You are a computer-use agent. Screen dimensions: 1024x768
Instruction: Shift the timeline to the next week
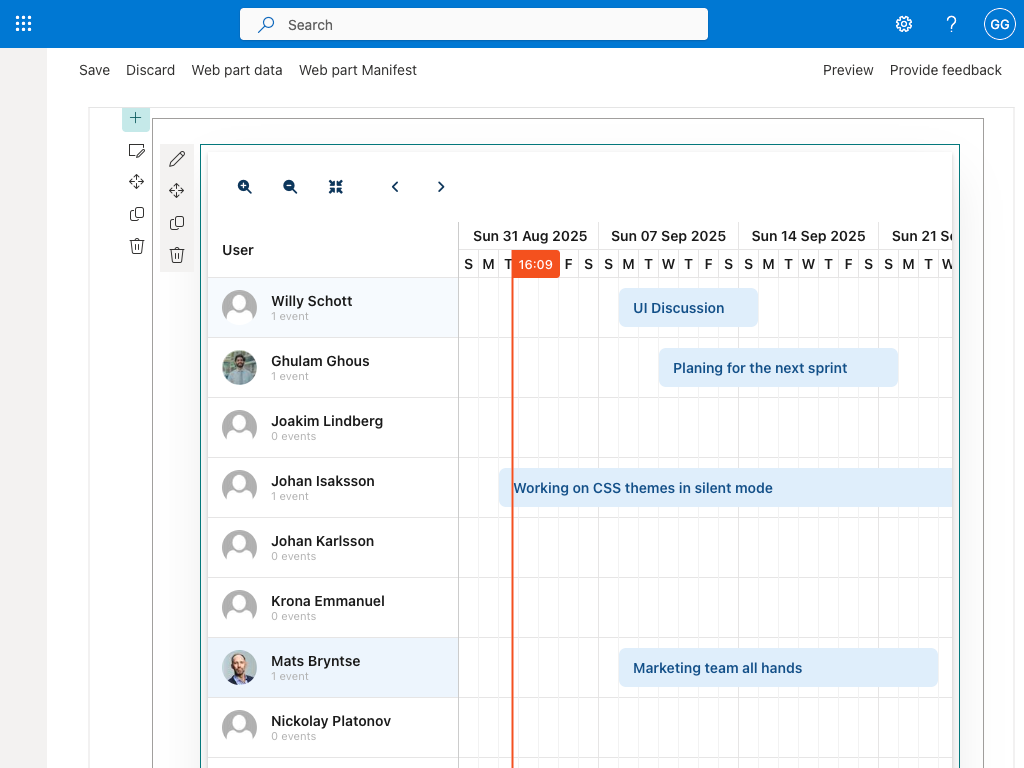pos(440,186)
